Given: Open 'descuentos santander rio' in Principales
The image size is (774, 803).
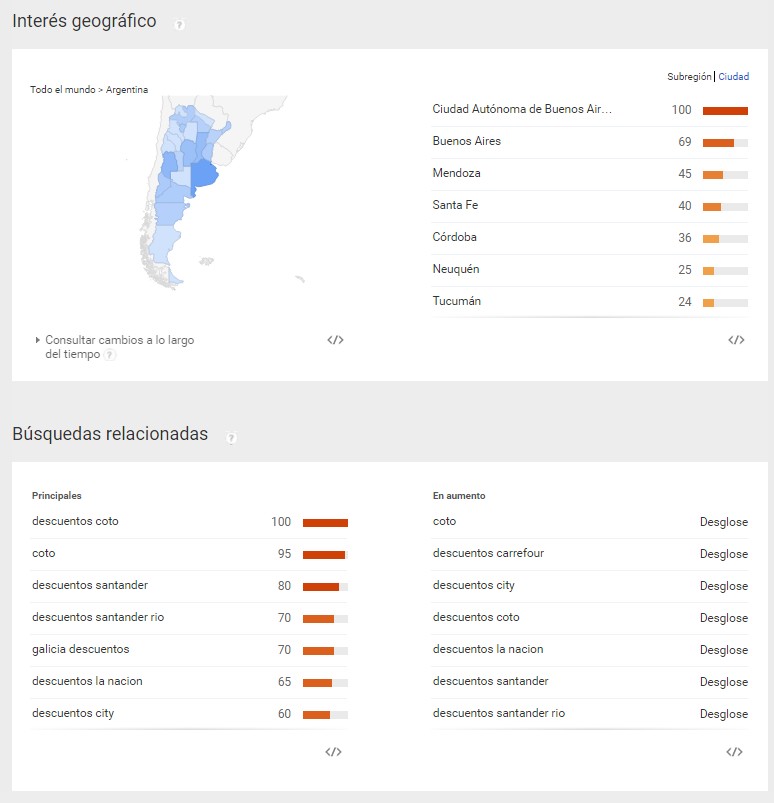Looking at the screenshot, I should pyautogui.click(x=98, y=617).
